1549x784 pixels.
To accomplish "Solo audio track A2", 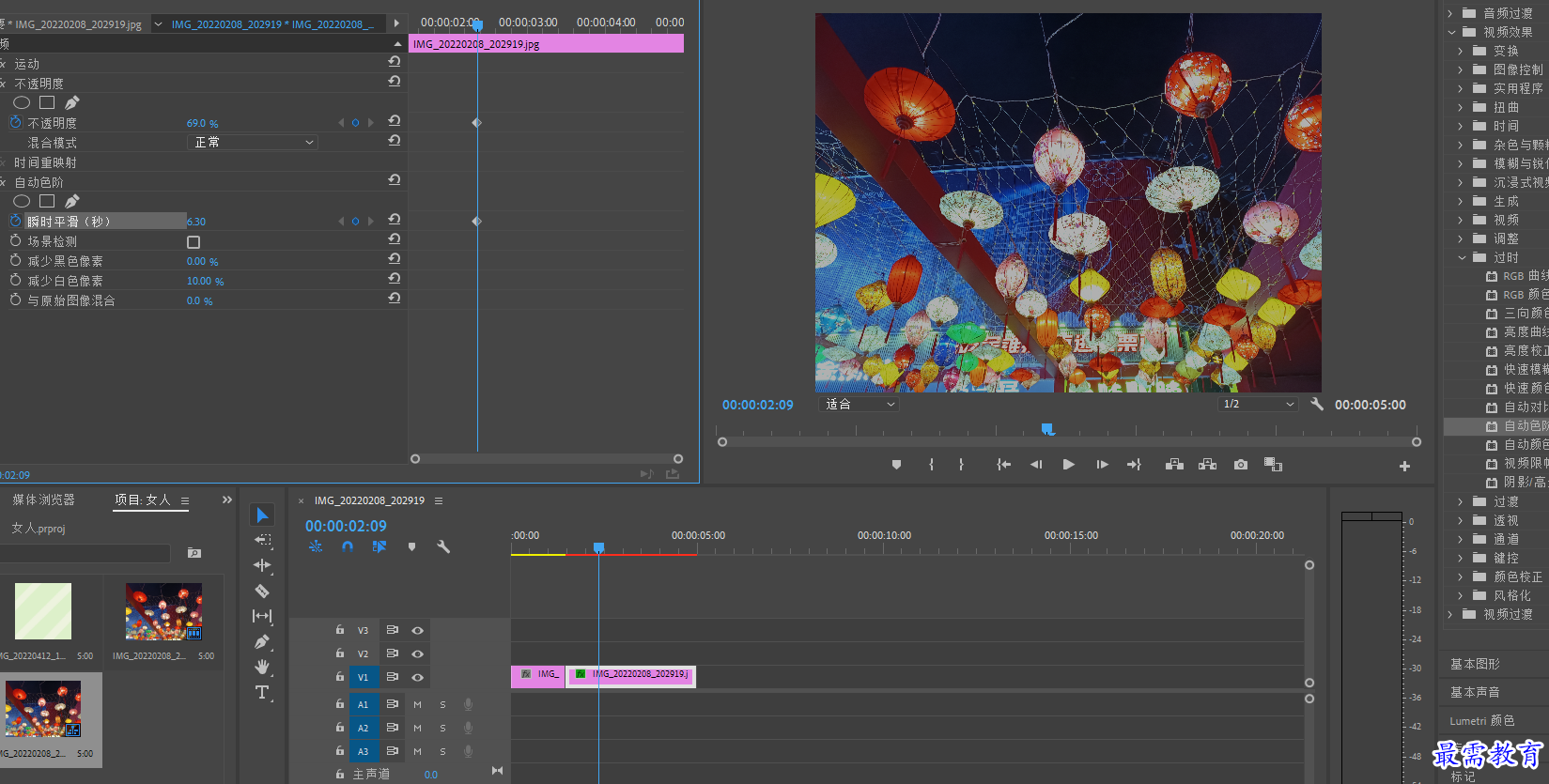I will point(442,728).
